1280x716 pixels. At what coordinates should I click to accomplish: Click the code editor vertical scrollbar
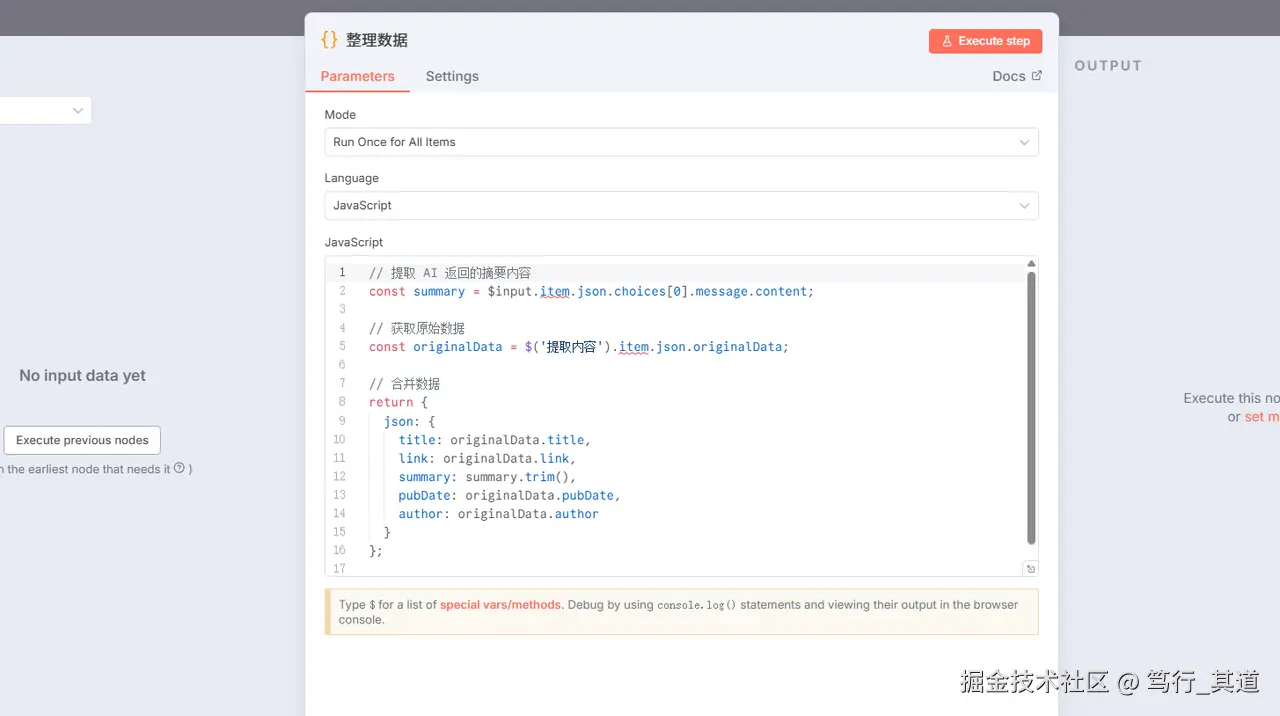(1031, 400)
